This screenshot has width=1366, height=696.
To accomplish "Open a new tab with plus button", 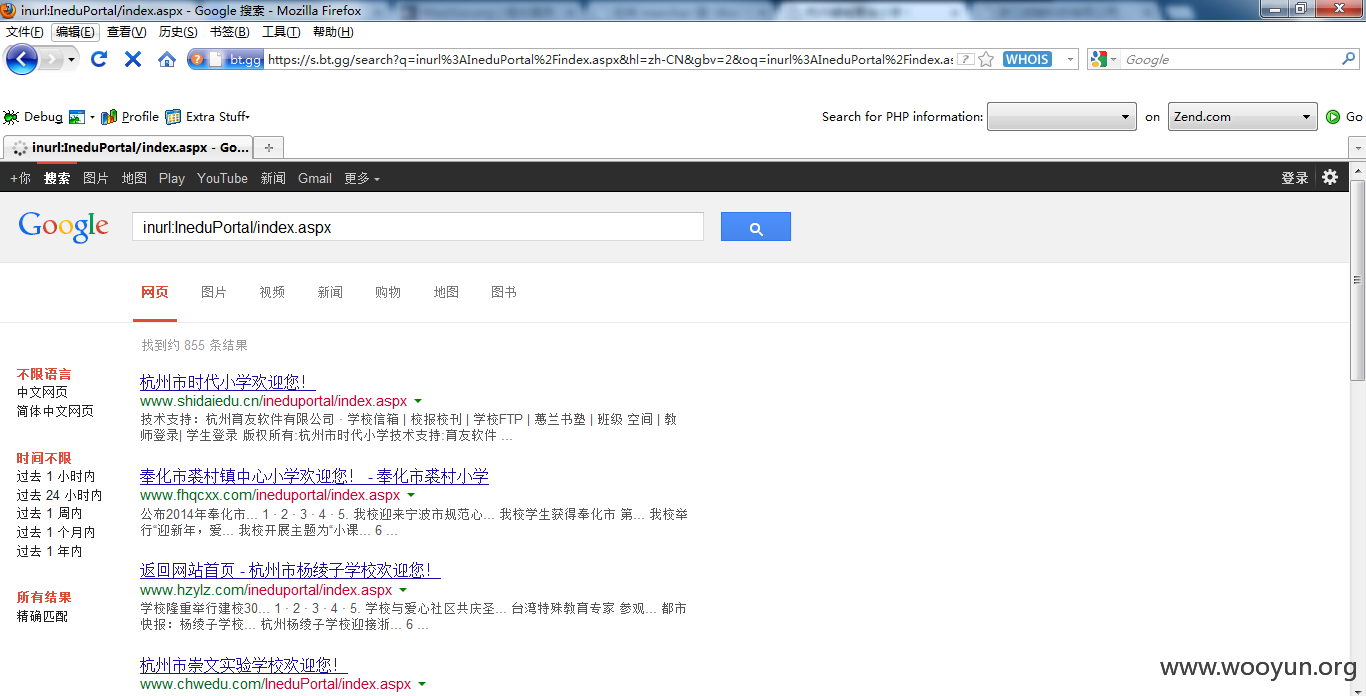I will (268, 147).
